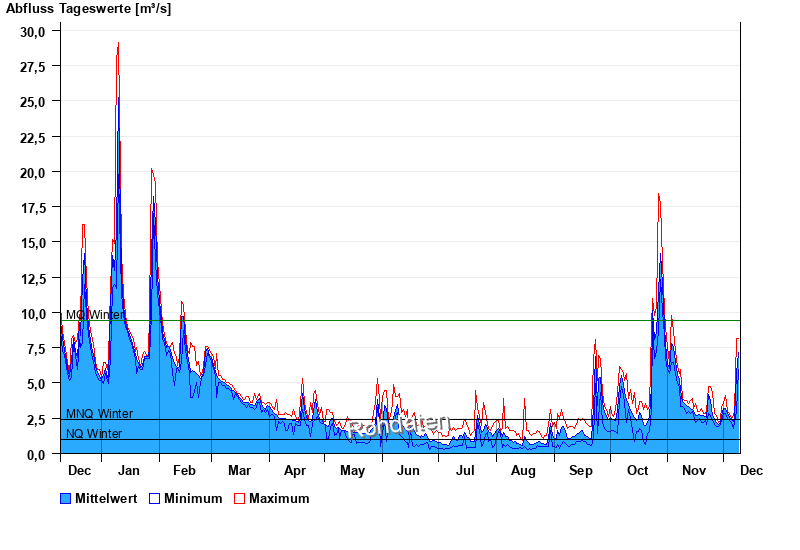
Task: Click the MNQ Winter line label
Action: tap(99, 413)
